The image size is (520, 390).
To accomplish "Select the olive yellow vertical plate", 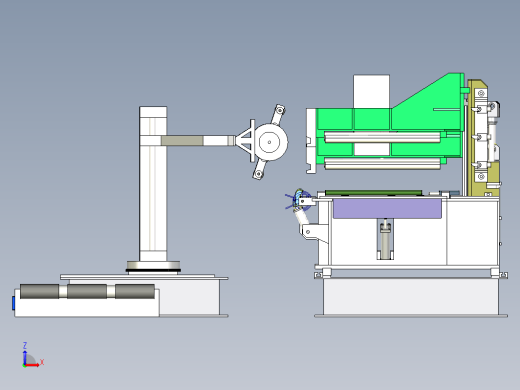I will point(471,150).
